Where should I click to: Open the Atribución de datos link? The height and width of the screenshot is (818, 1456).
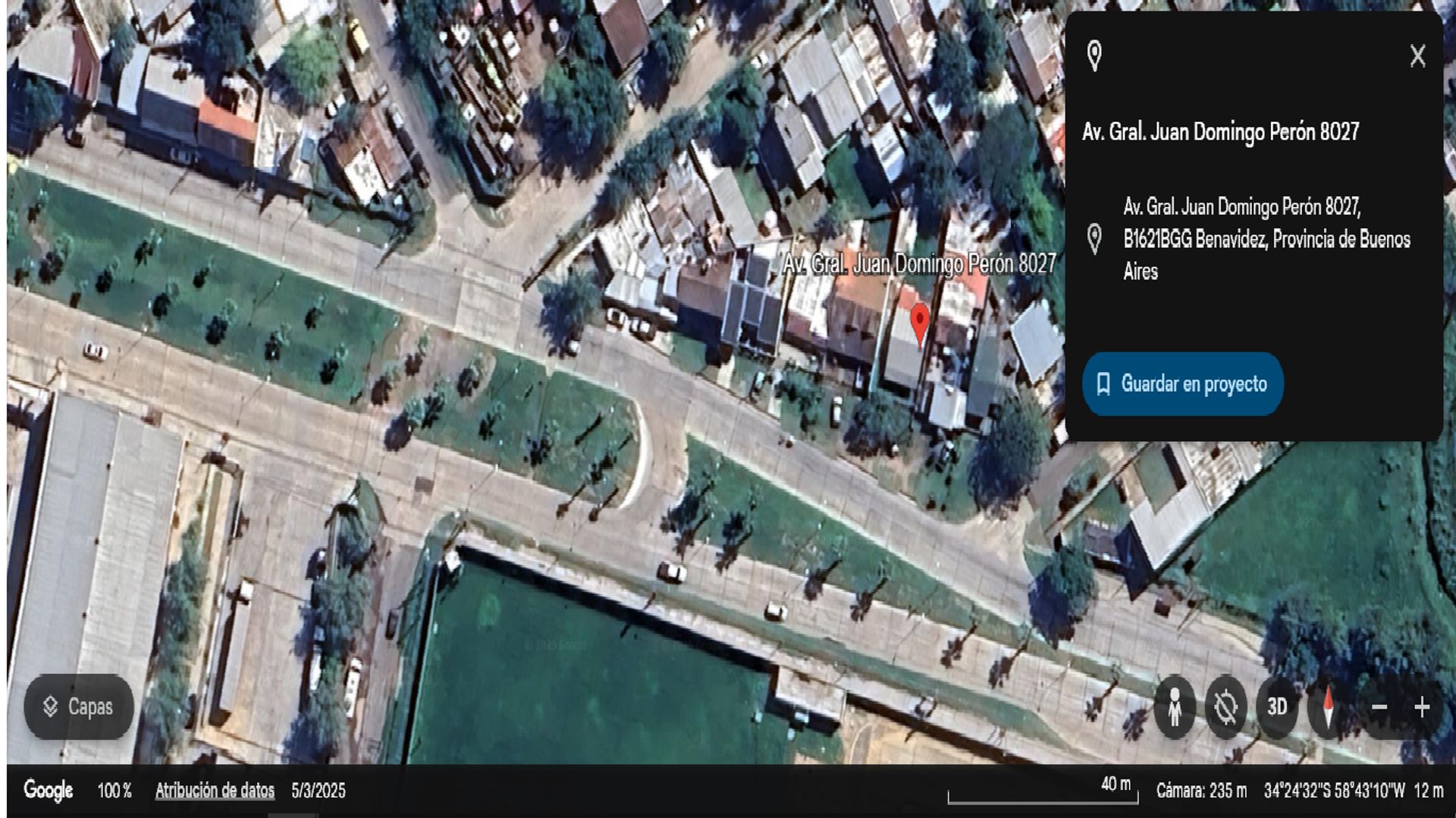pyautogui.click(x=215, y=791)
